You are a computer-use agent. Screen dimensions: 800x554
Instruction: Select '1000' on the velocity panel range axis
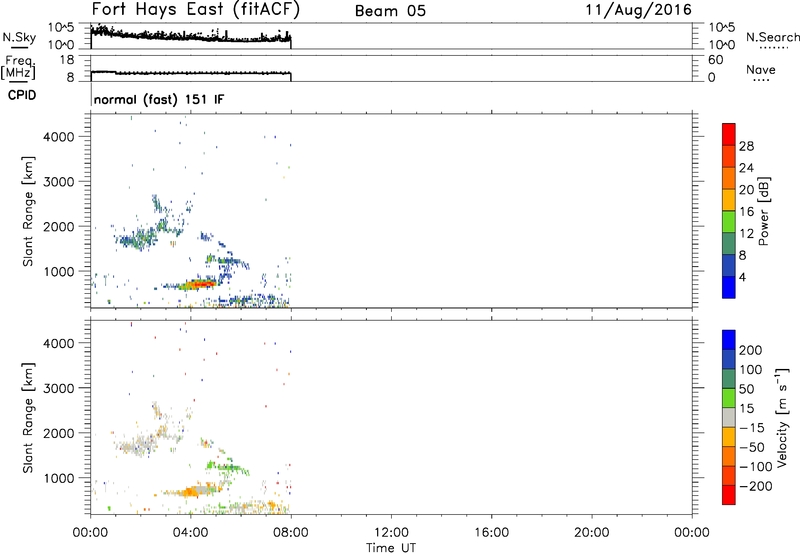59,478
